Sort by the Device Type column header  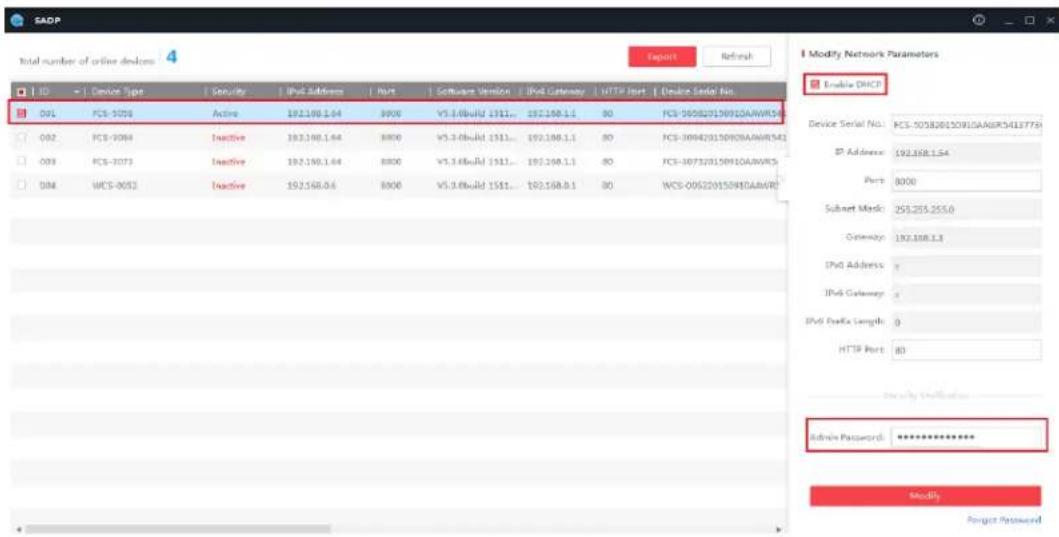click(118, 91)
